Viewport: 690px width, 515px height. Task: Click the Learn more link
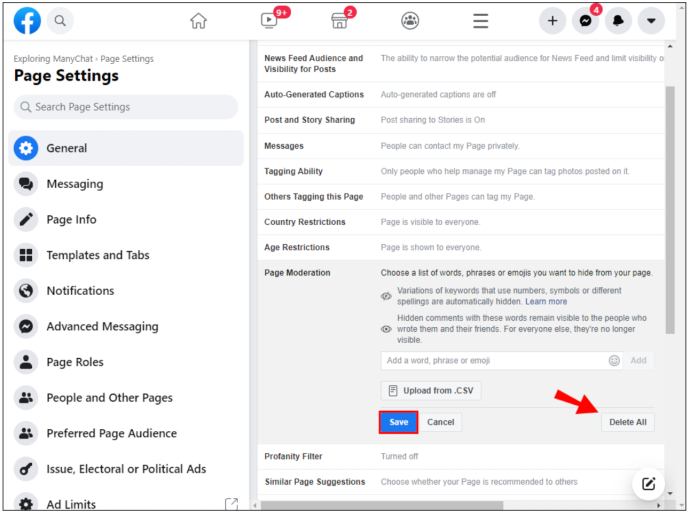tap(546, 302)
